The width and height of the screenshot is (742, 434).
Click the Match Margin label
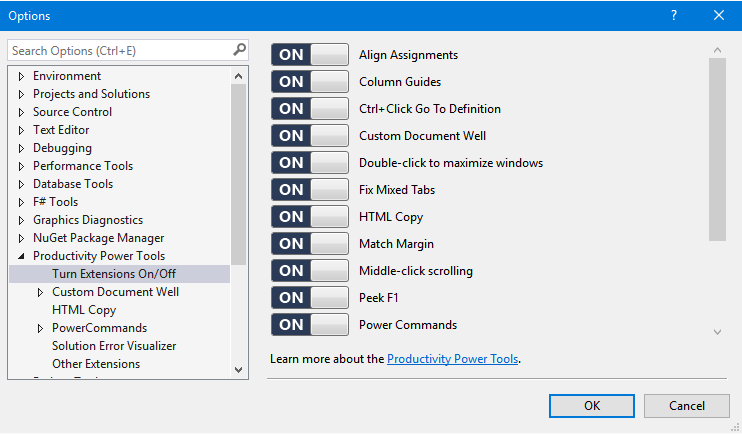pyautogui.click(x=396, y=244)
